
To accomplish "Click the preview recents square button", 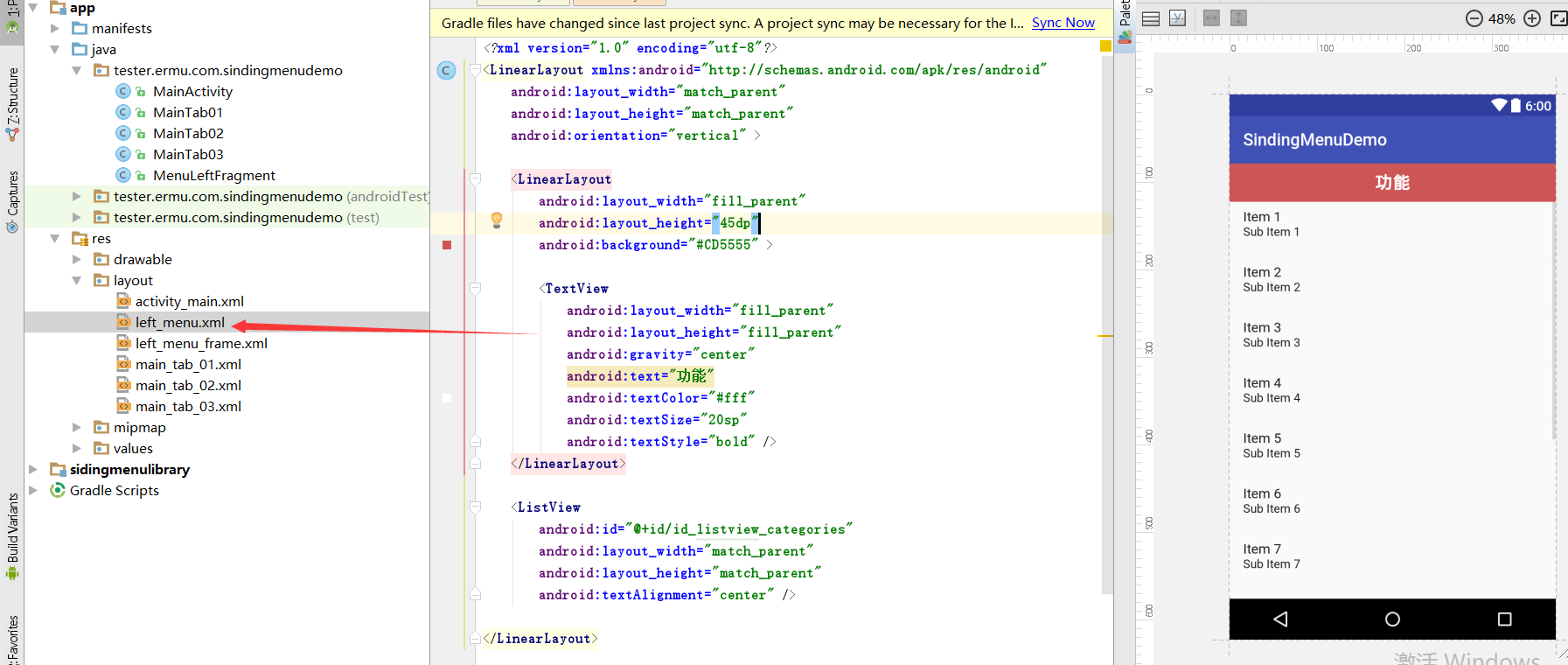I will (1504, 619).
